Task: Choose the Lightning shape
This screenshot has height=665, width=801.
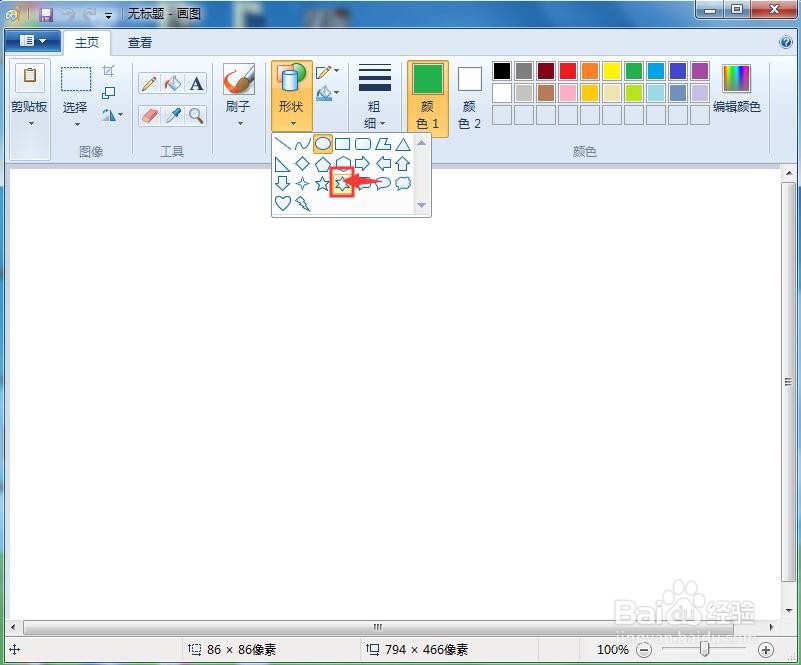Action: 302,203
